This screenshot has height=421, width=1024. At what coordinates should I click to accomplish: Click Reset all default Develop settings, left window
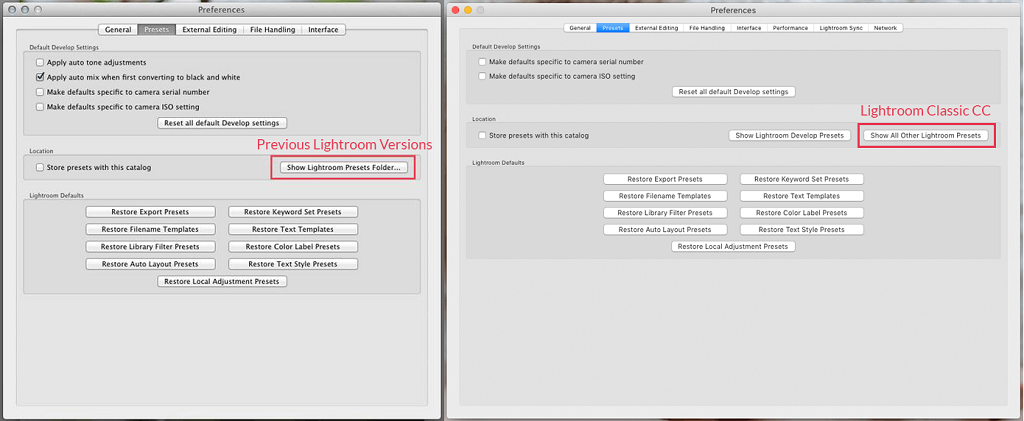[222, 123]
